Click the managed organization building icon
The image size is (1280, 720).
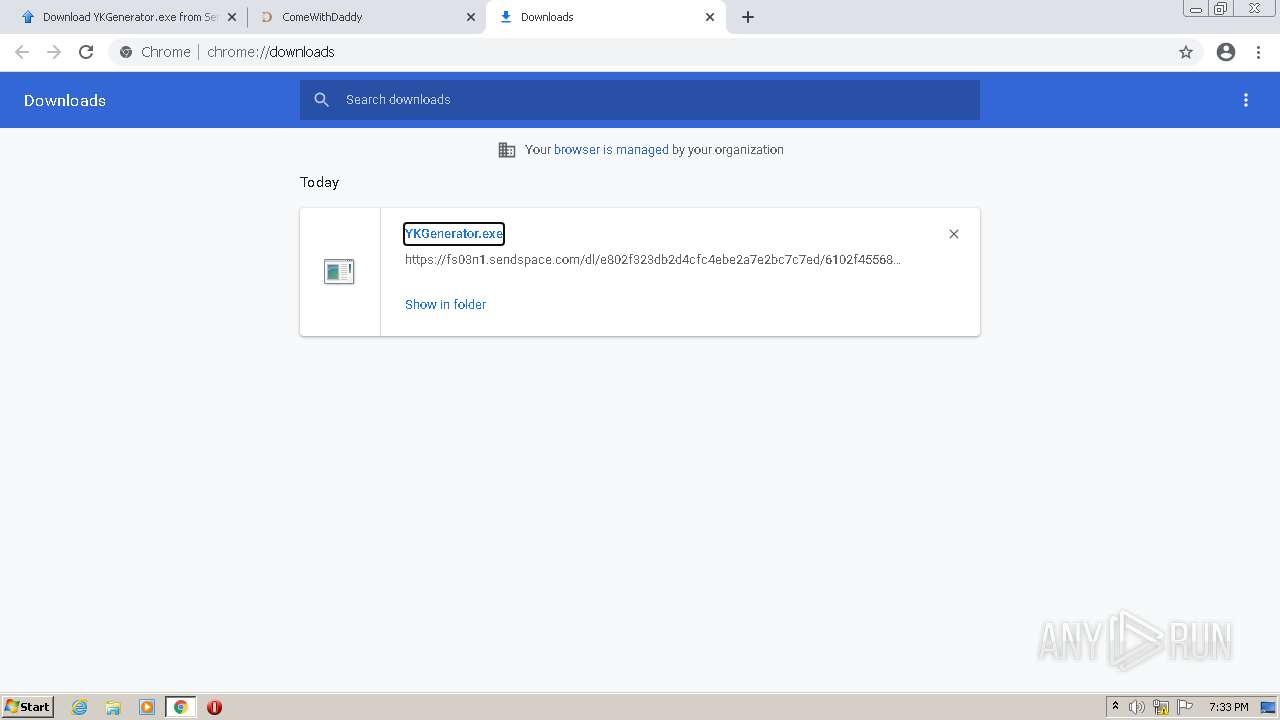pos(507,150)
